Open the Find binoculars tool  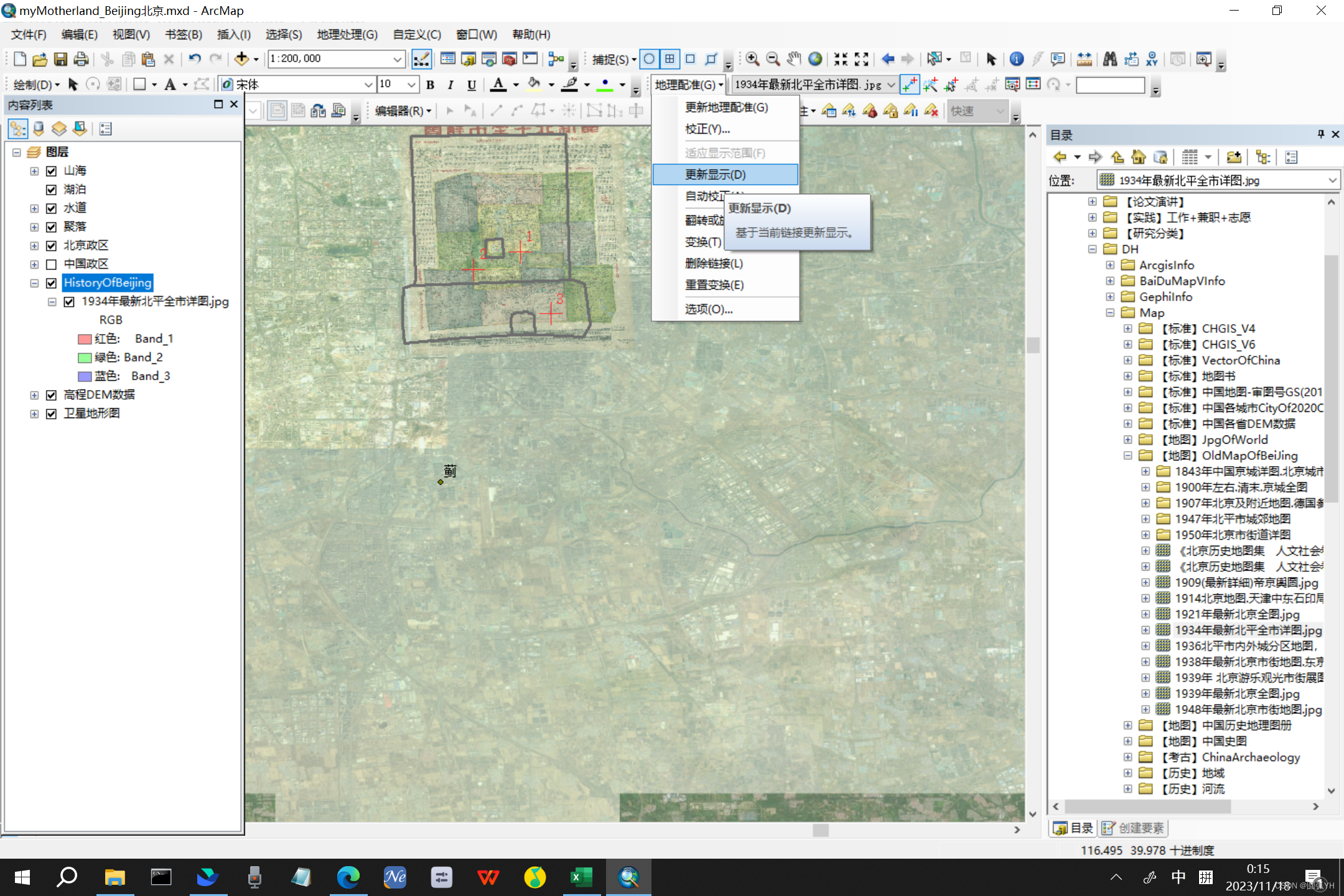point(1109,59)
